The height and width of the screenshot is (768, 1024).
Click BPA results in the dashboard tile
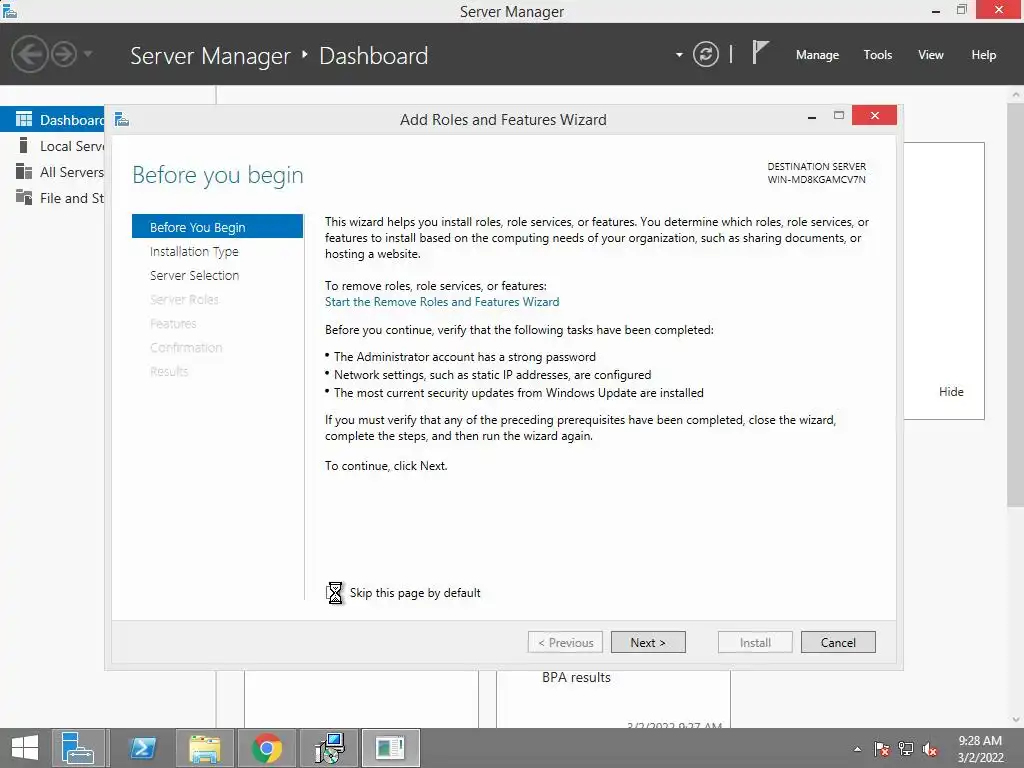click(x=576, y=678)
